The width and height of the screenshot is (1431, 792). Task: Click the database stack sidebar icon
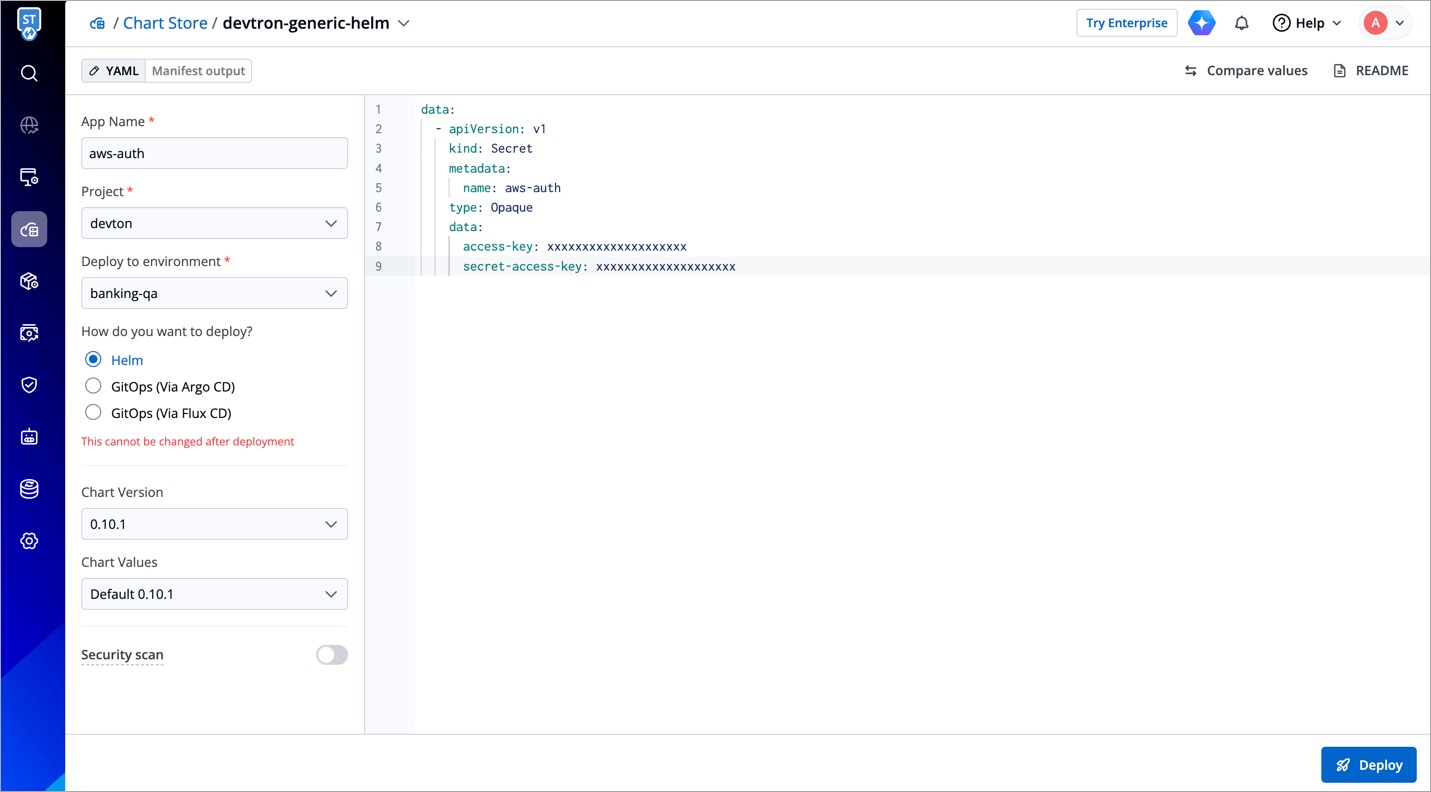pos(29,489)
